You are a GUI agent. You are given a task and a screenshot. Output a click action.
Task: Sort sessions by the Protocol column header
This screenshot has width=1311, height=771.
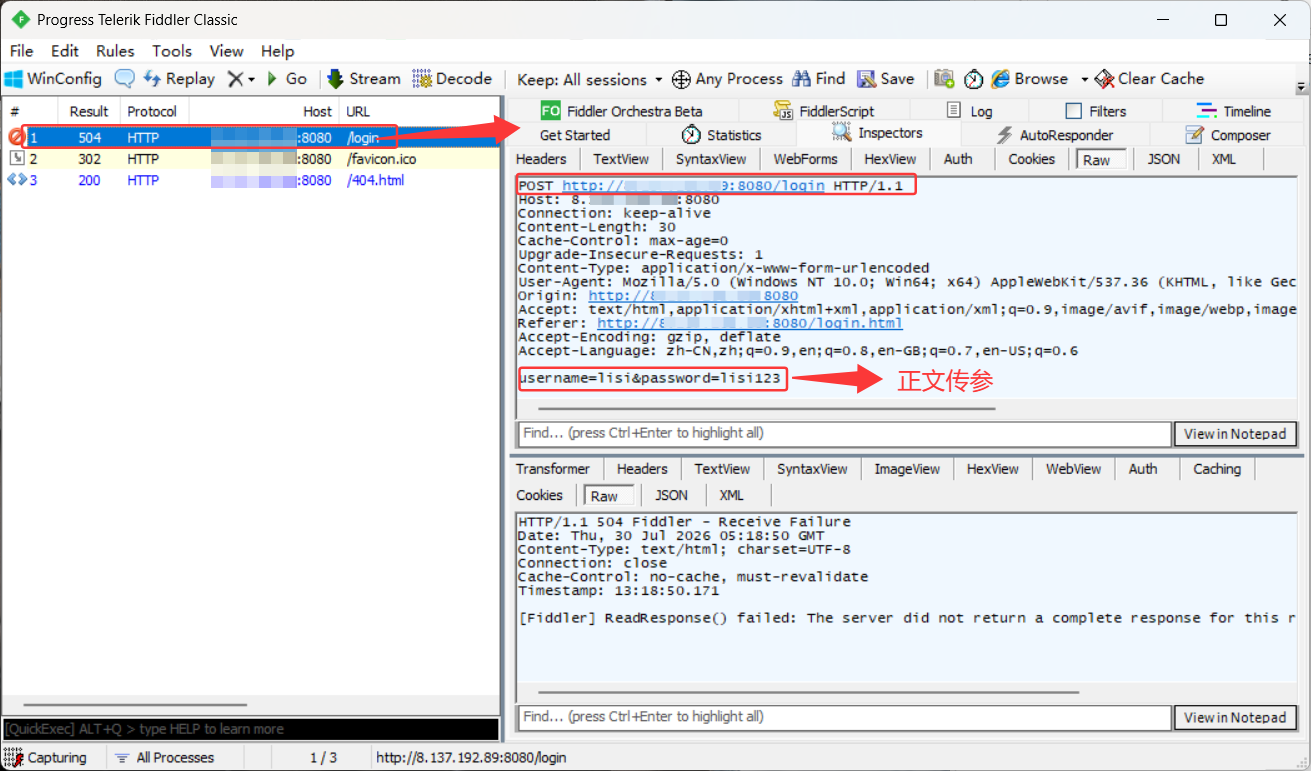point(153,111)
